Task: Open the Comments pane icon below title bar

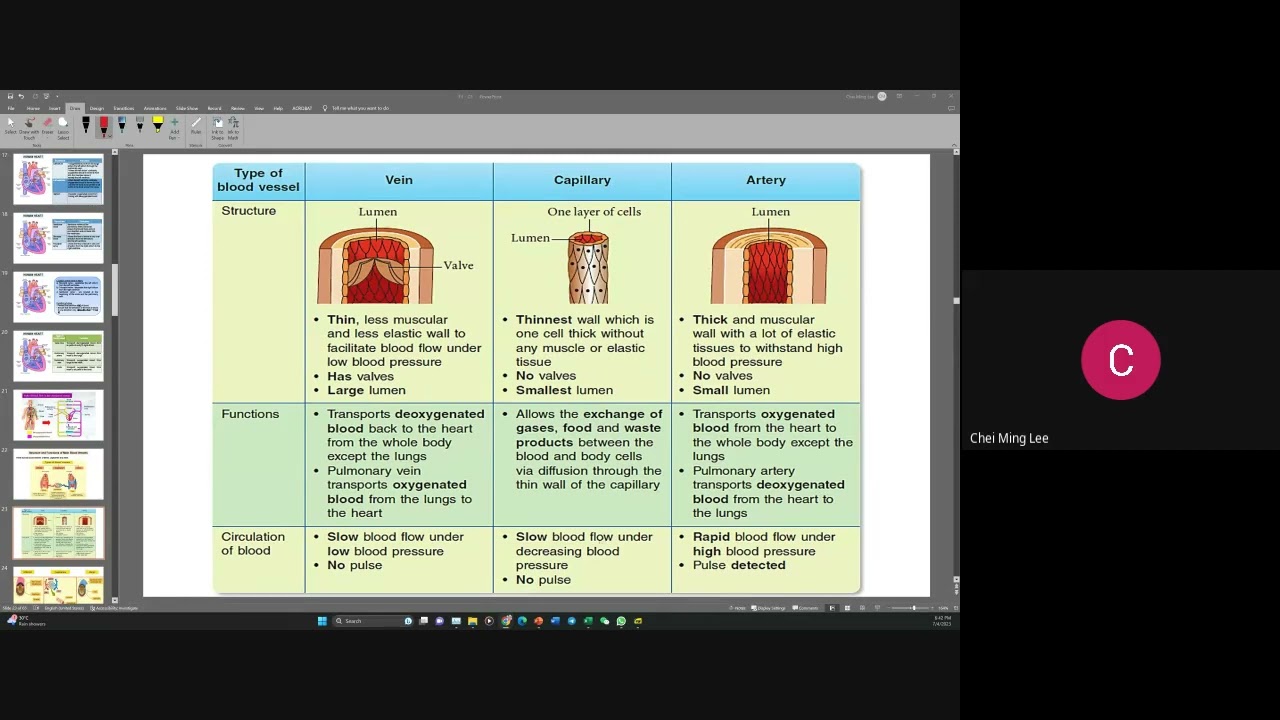Action: coord(951,108)
